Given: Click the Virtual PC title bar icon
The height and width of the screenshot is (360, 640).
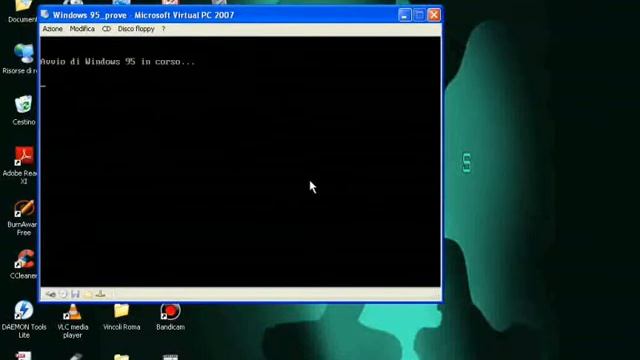Looking at the screenshot, I should click(45, 15).
